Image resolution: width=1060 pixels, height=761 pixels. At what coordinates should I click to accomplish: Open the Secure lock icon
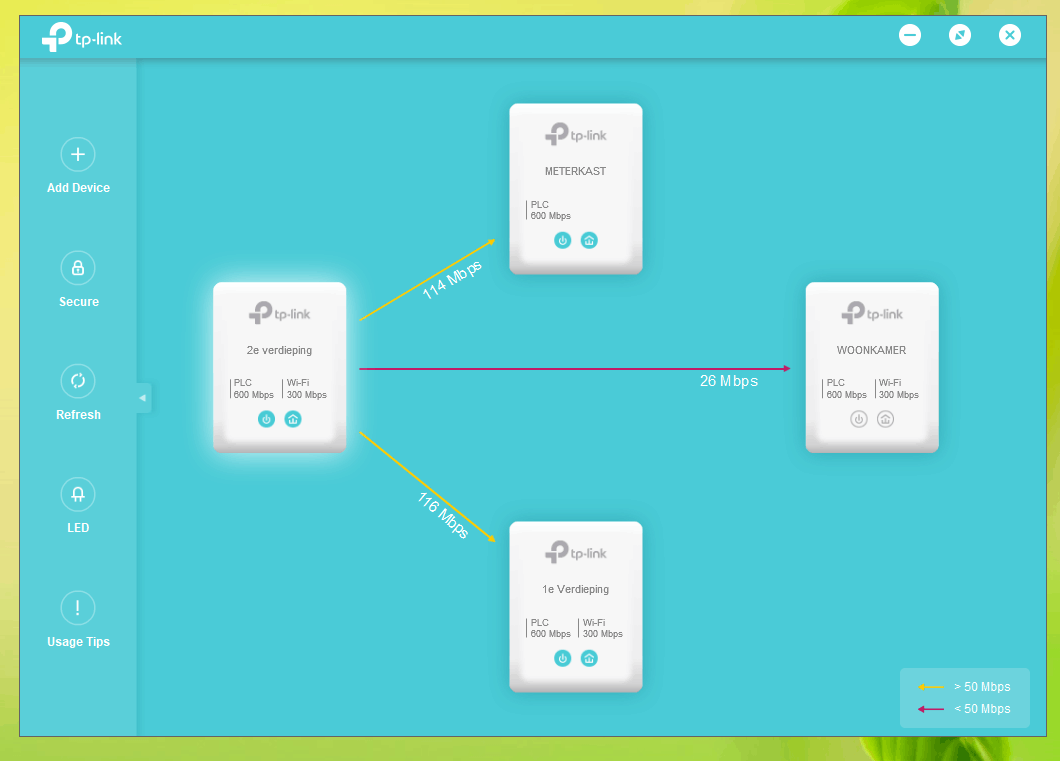pyautogui.click(x=78, y=268)
